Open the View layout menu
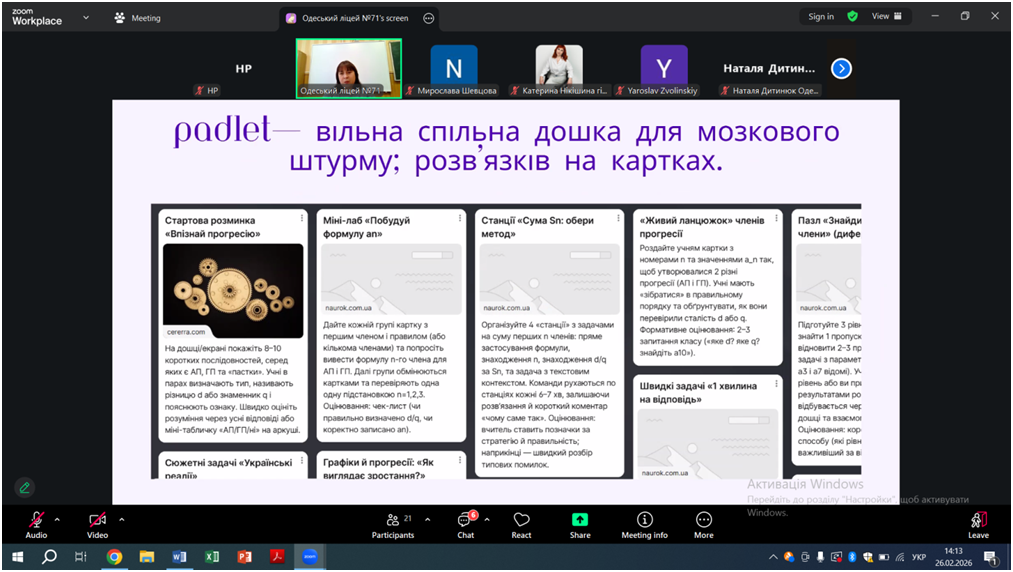 [x=886, y=17]
